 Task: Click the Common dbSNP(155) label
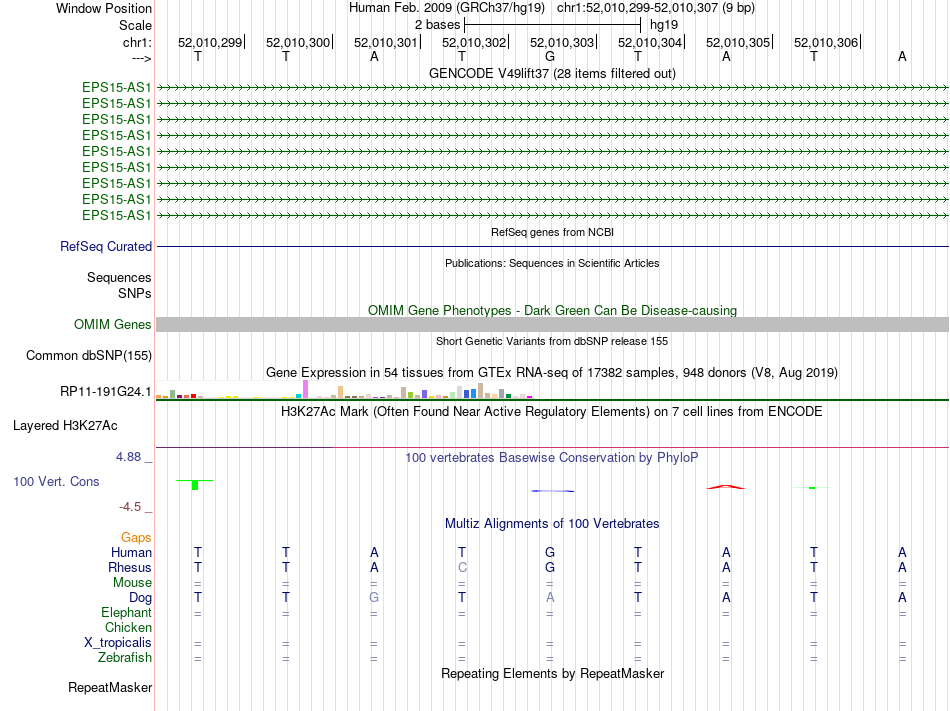point(88,356)
